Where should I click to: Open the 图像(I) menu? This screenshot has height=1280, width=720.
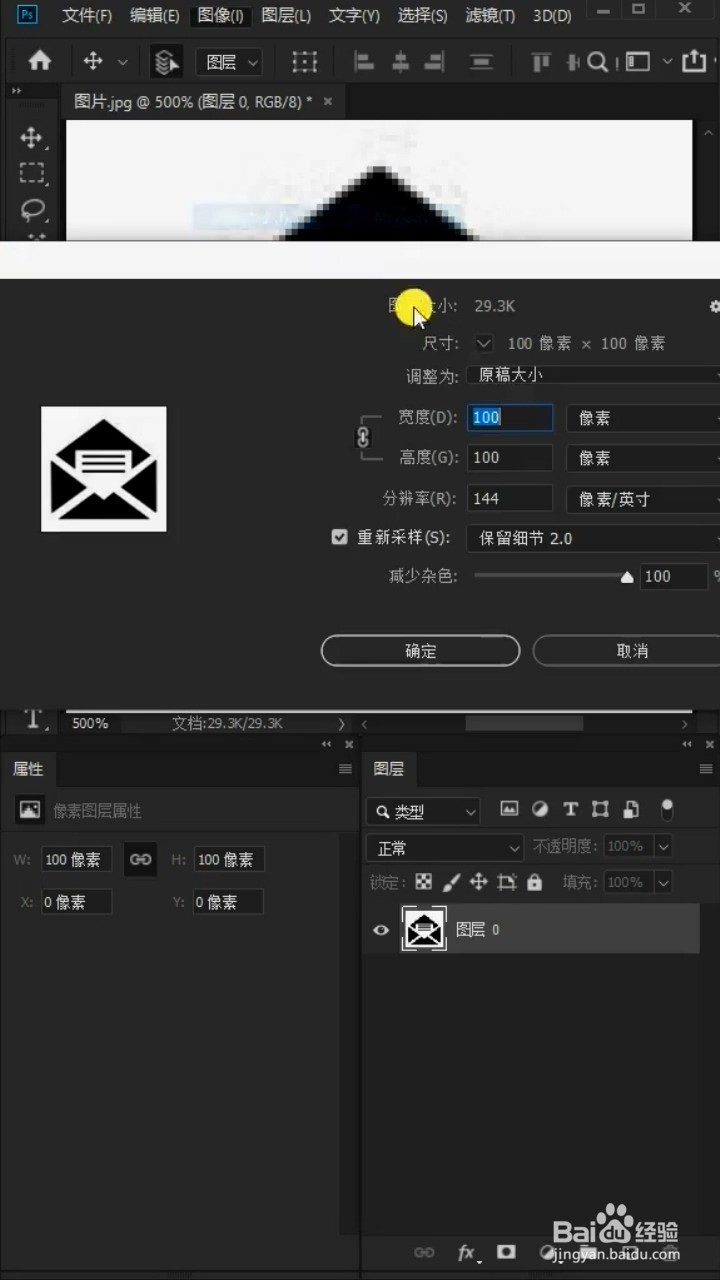coord(221,16)
